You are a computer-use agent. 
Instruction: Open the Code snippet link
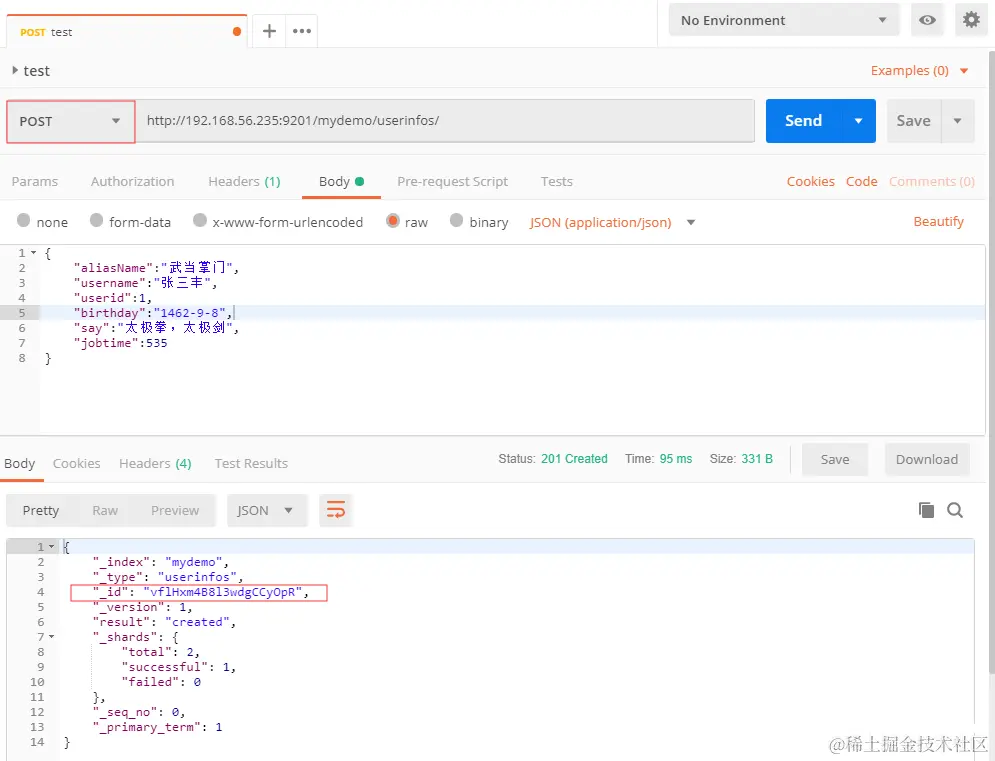[x=861, y=182]
